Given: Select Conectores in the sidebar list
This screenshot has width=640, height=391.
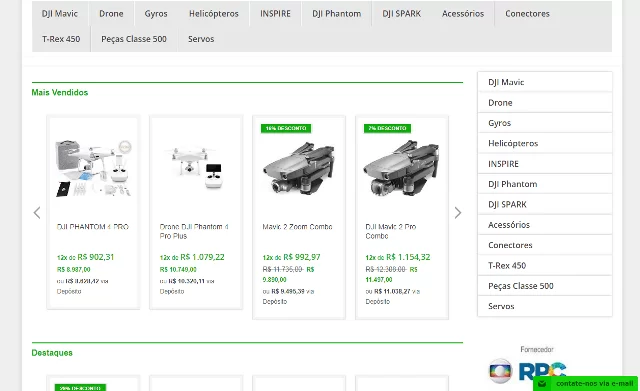Looking at the screenshot, I should click(x=545, y=245).
